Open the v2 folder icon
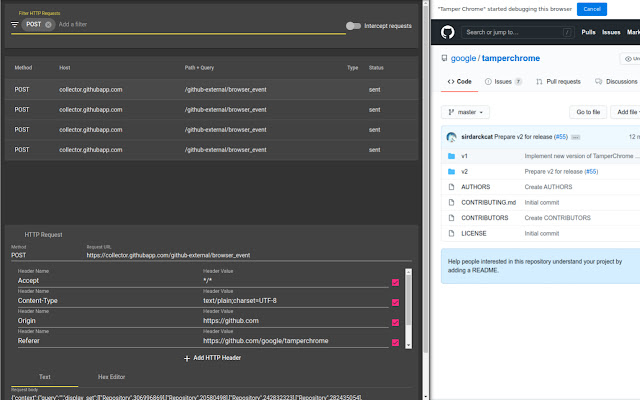640x400 pixels. 452,172
